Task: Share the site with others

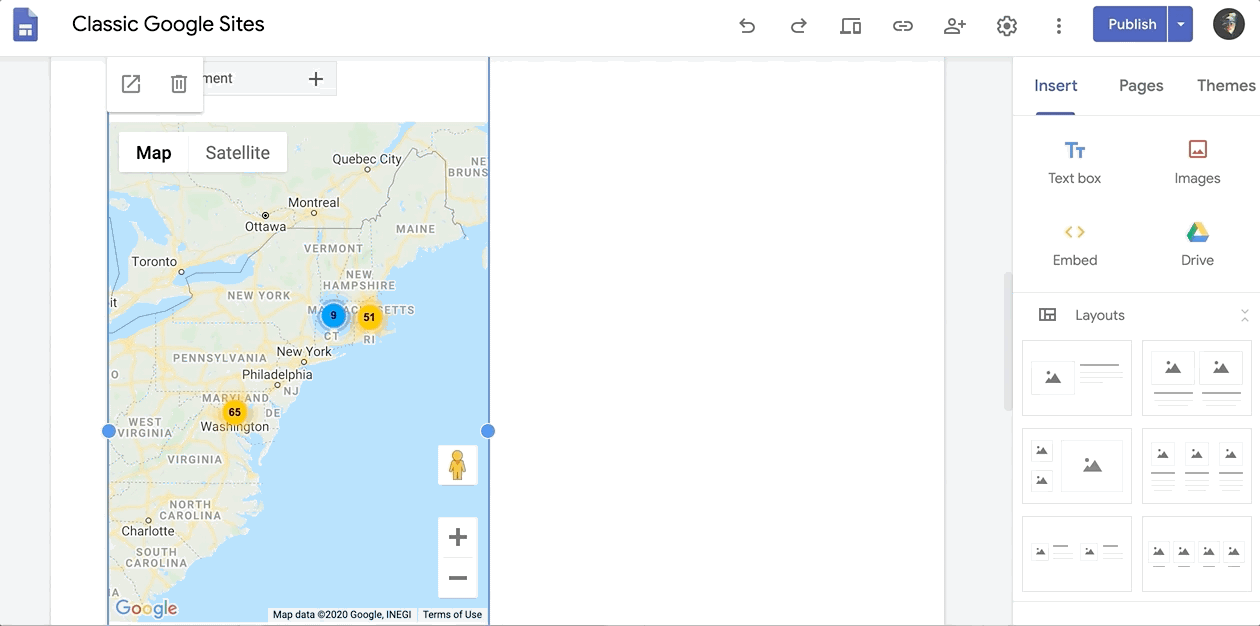Action: pos(955,26)
